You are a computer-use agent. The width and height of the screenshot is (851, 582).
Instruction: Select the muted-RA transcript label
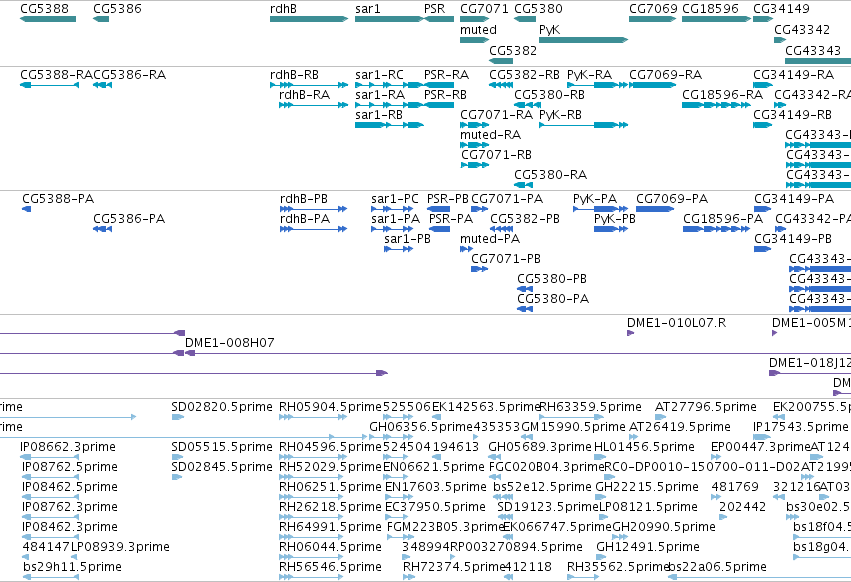tap(491, 135)
